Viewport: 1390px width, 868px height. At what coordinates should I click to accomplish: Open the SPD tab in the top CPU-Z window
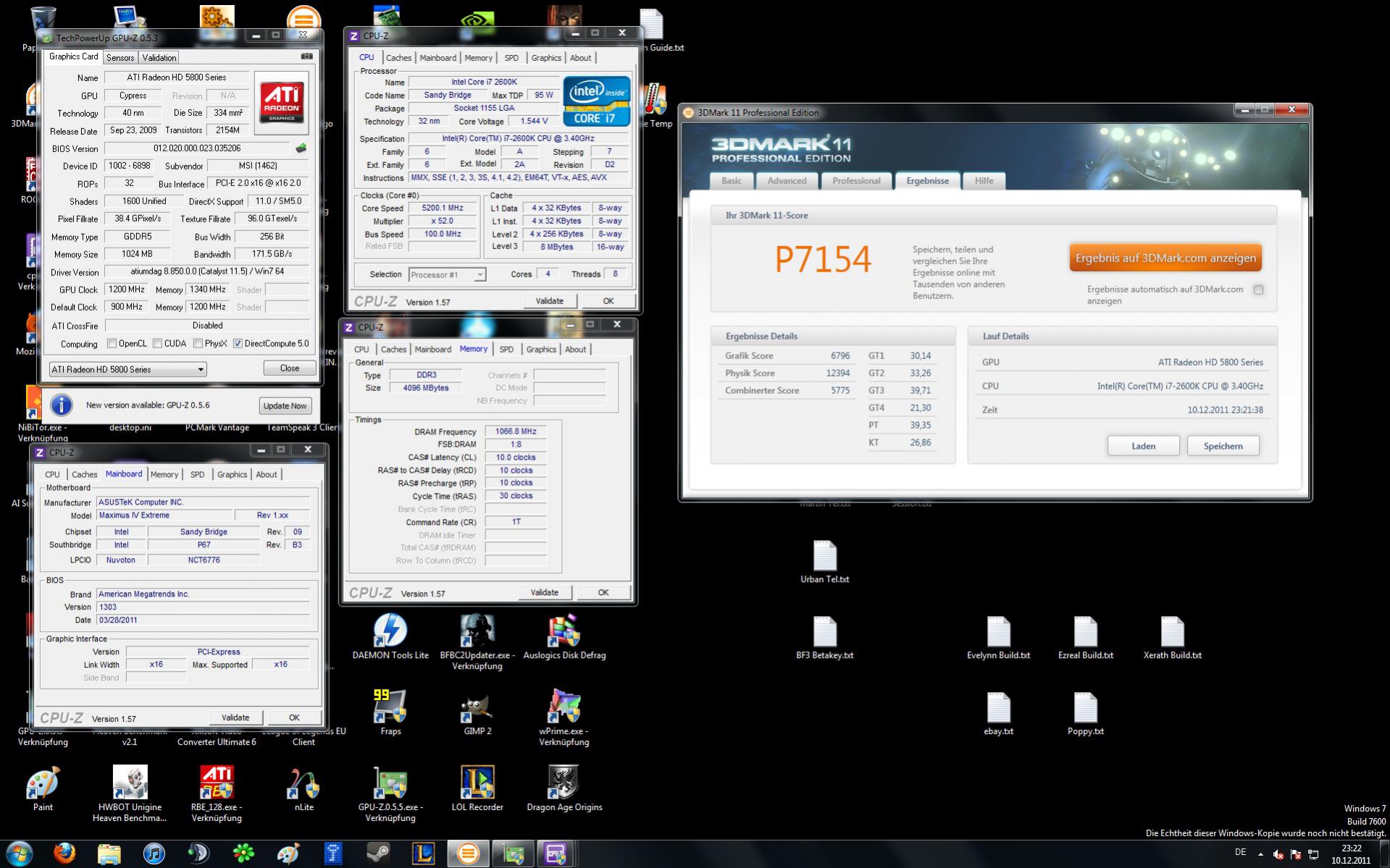coord(511,58)
